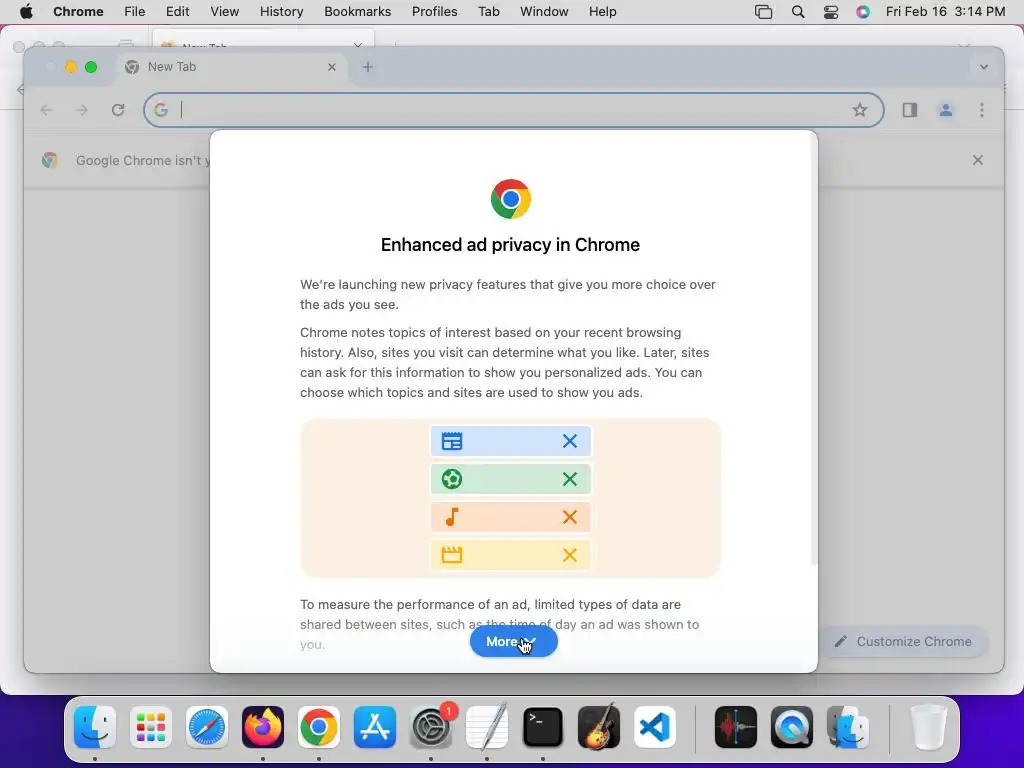Open the Help menu
The width and height of the screenshot is (1024, 768).
pos(602,12)
